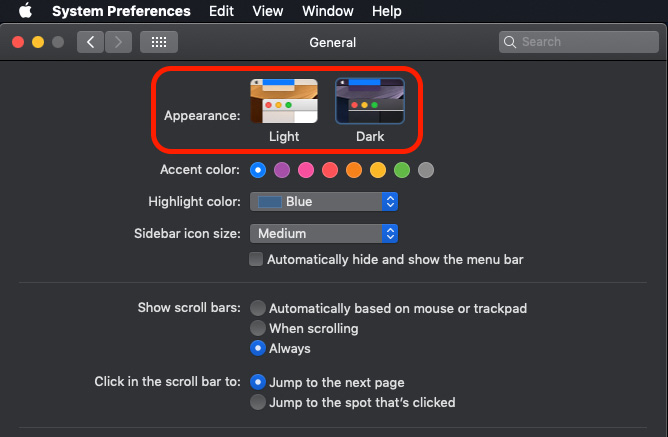
Task: Open the Window menu
Action: (328, 11)
